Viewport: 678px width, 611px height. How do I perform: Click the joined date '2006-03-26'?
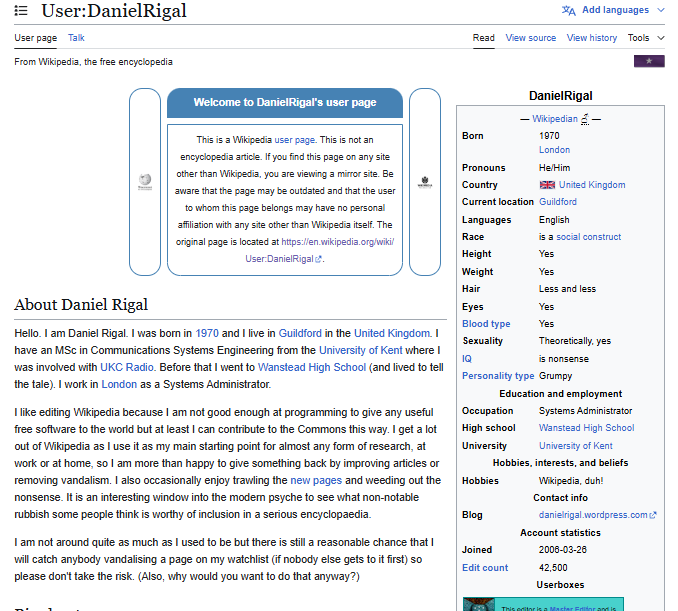tap(563, 550)
